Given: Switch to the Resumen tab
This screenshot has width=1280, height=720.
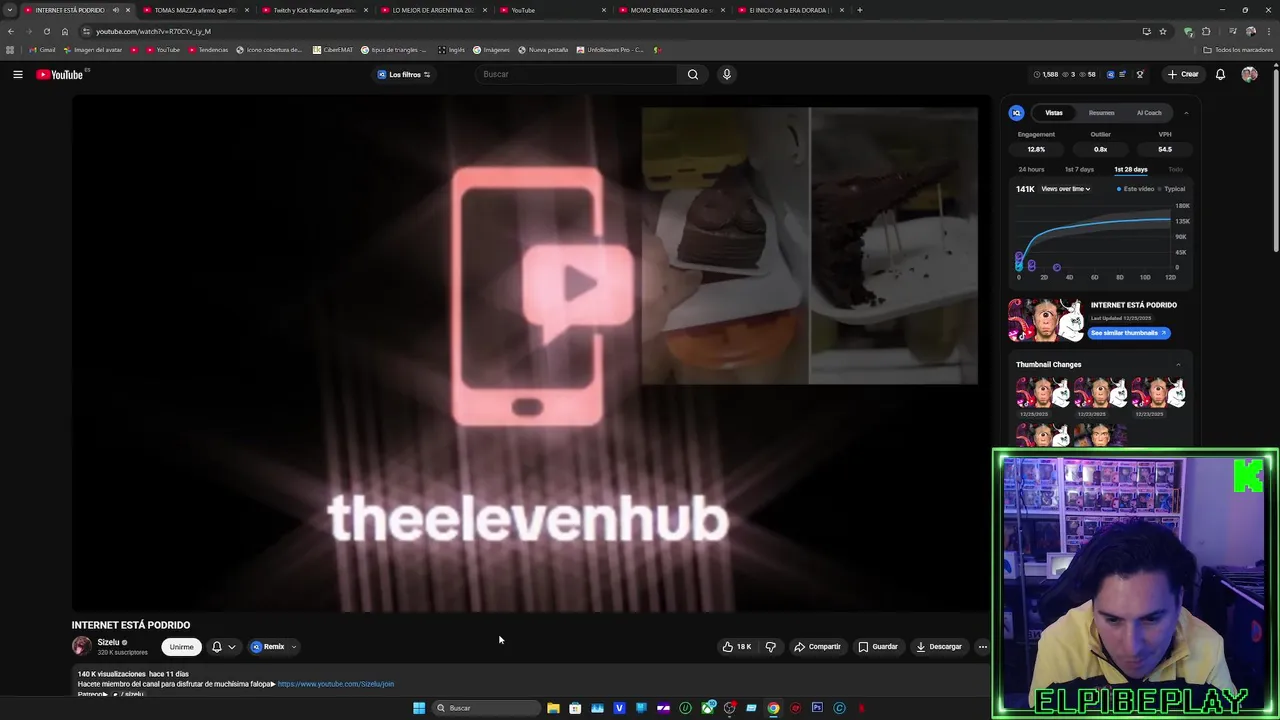Looking at the screenshot, I should (1102, 113).
